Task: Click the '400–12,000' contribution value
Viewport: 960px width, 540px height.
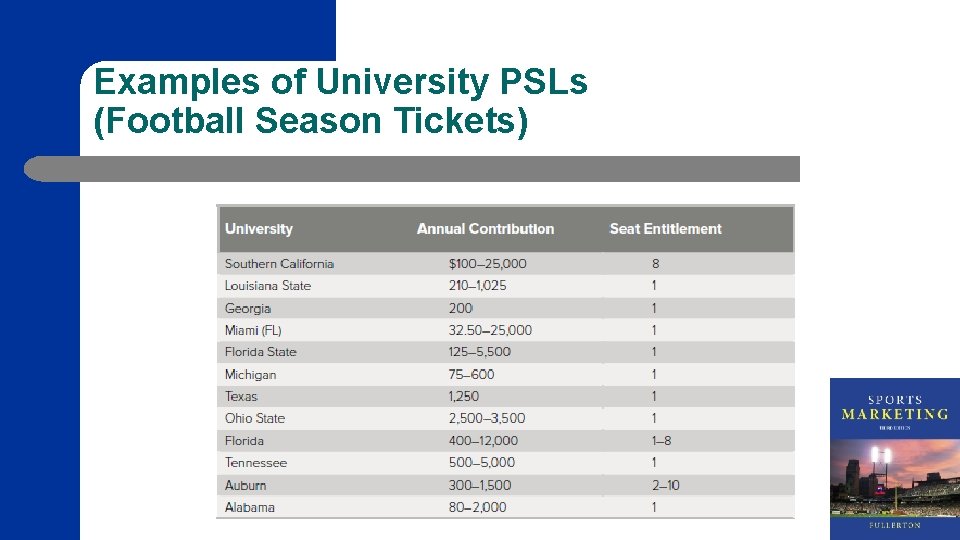Action: pyautogui.click(x=483, y=441)
